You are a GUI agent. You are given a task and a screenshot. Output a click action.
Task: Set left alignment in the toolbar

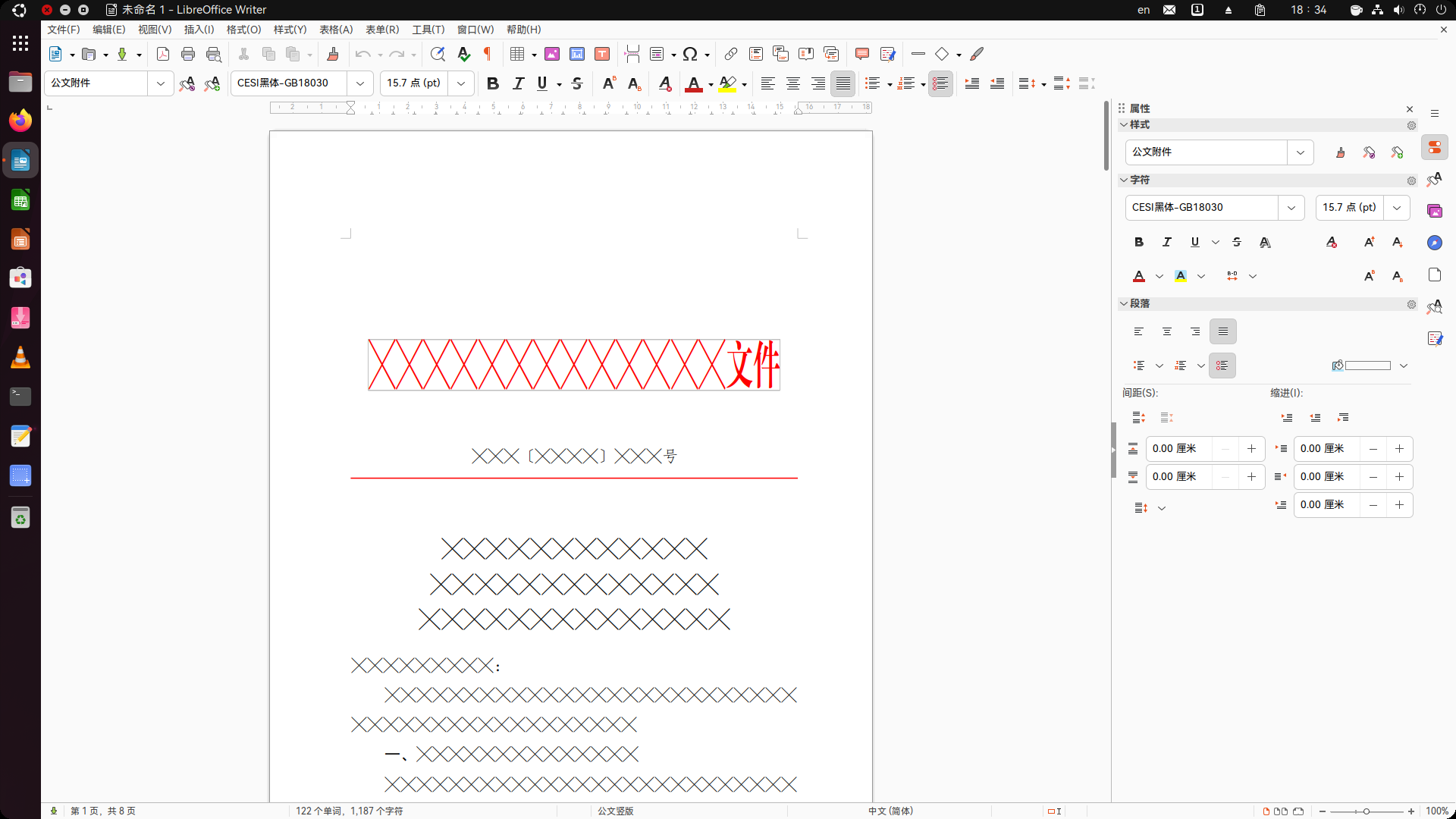[x=767, y=83]
